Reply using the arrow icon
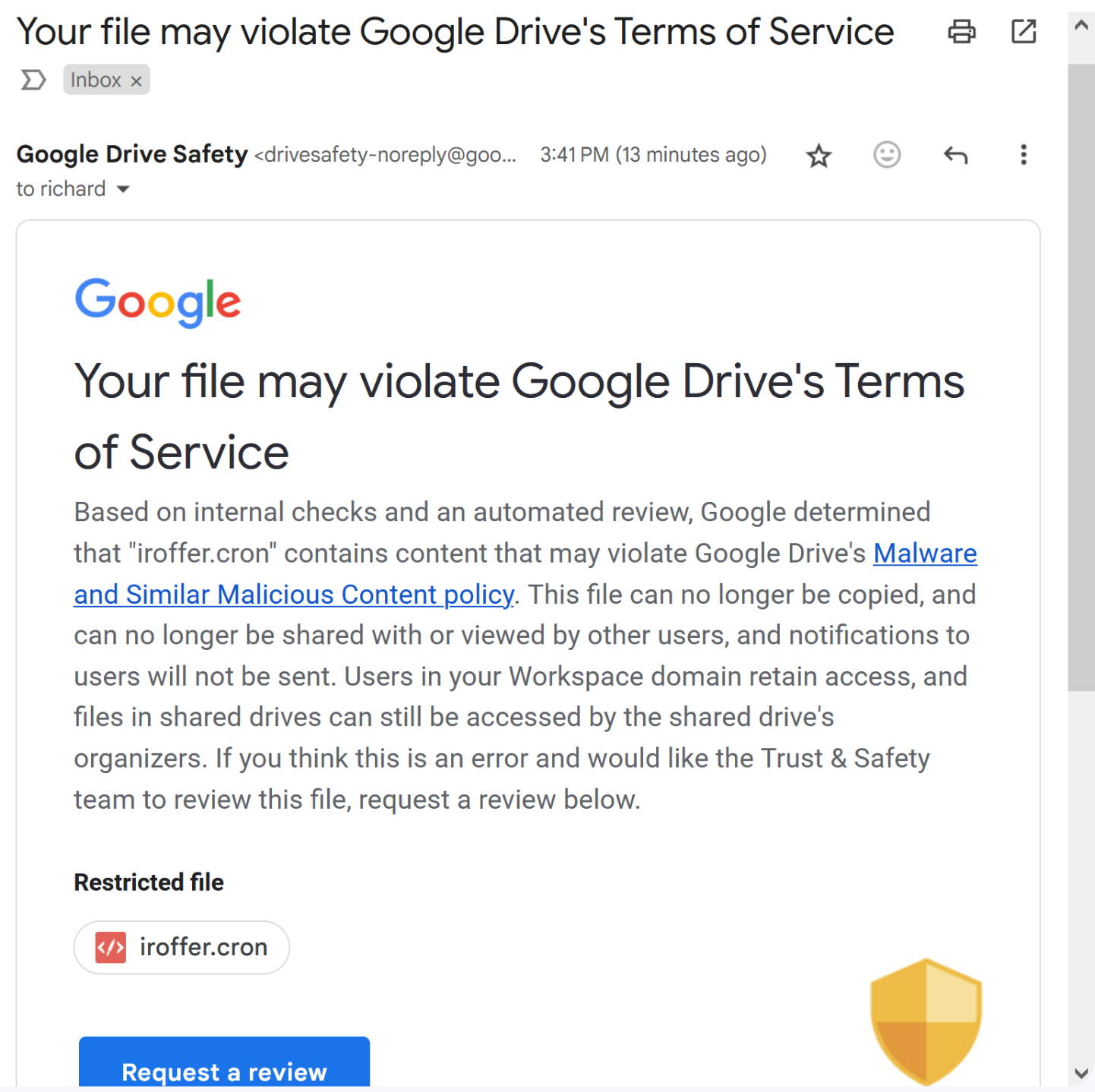This screenshot has height=1092, width=1095. (x=955, y=156)
